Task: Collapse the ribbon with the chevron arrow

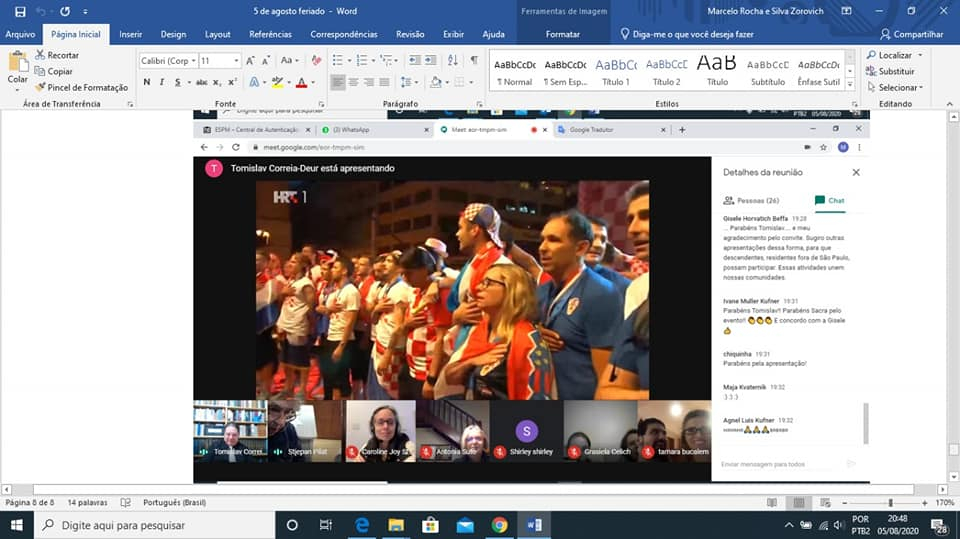Action: tap(950, 104)
